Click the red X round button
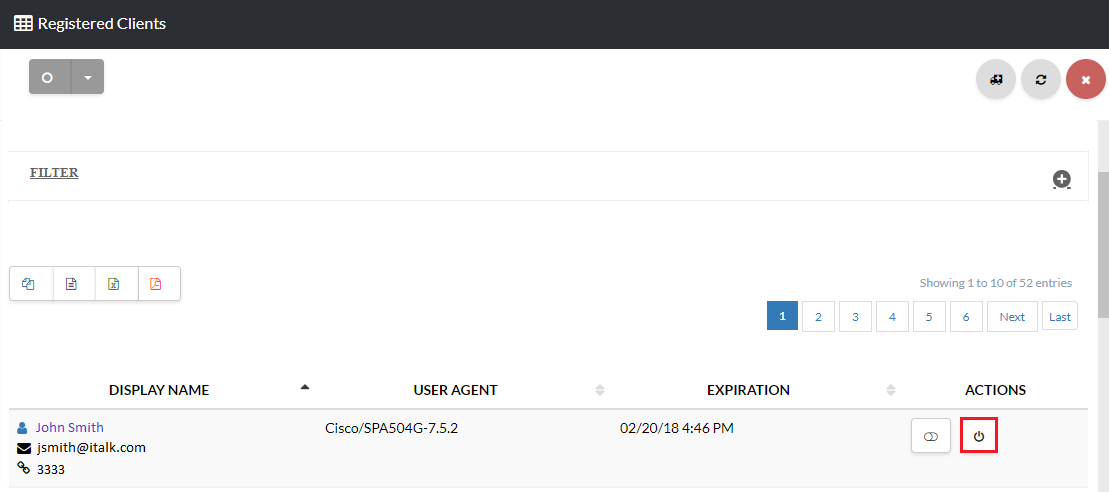This screenshot has width=1109, height=492. point(1086,79)
